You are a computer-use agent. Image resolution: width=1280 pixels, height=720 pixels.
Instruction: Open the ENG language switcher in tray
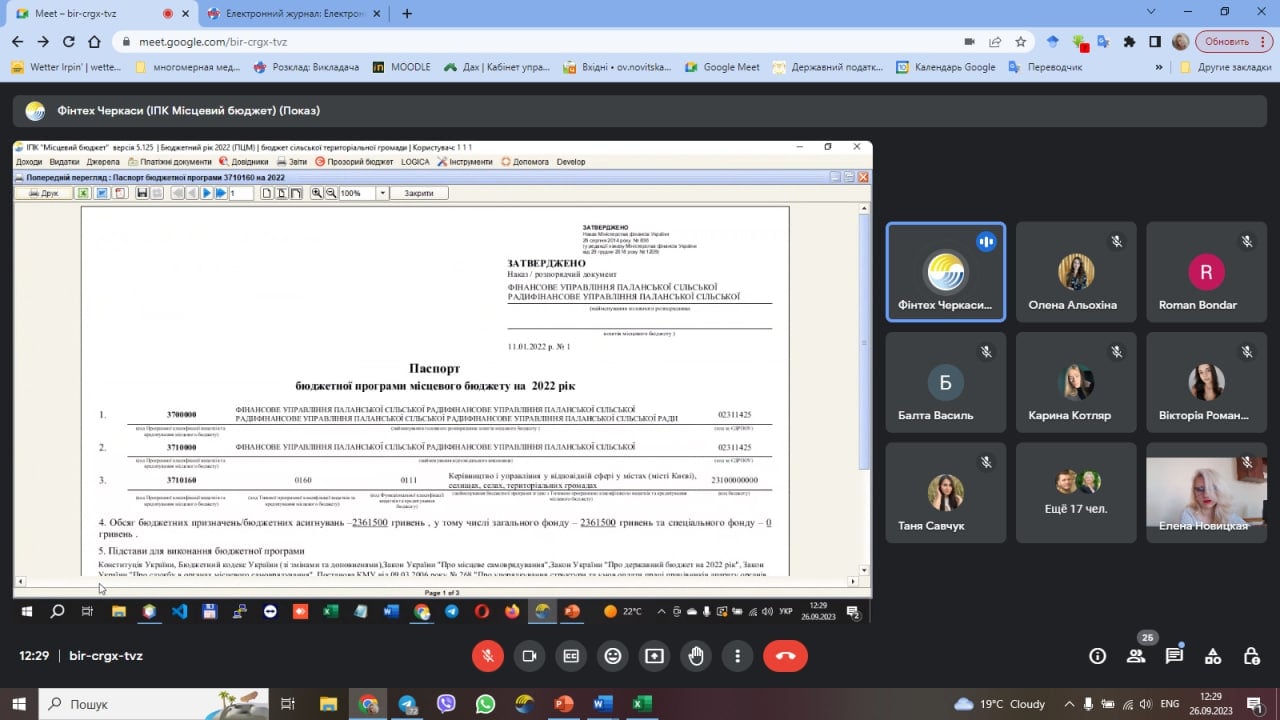1169,704
